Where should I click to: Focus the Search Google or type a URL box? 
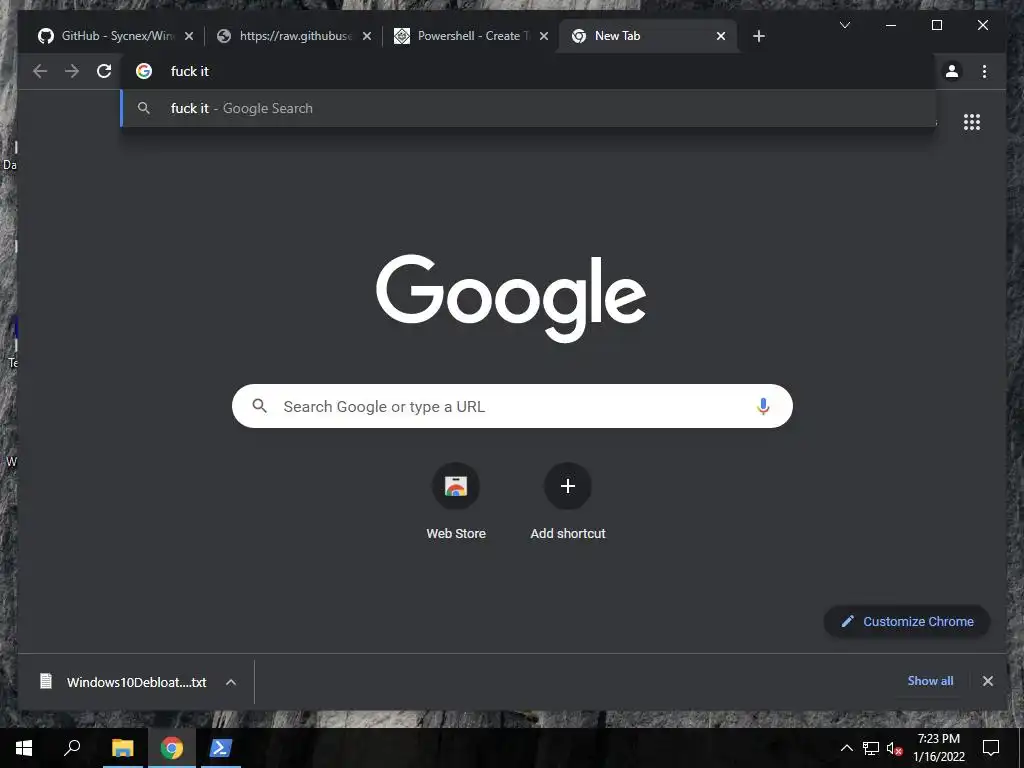coord(512,406)
